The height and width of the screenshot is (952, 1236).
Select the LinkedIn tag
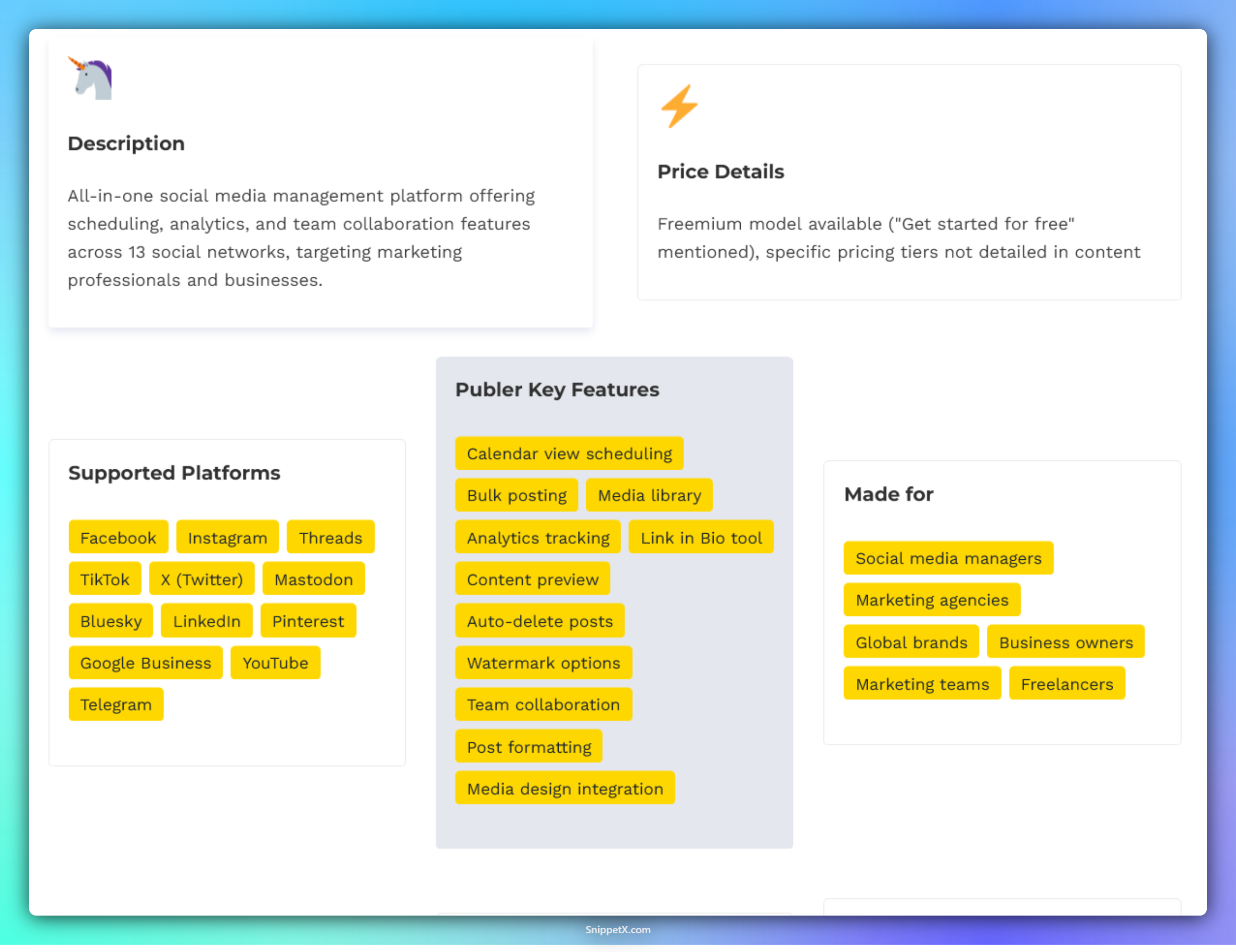click(x=207, y=621)
